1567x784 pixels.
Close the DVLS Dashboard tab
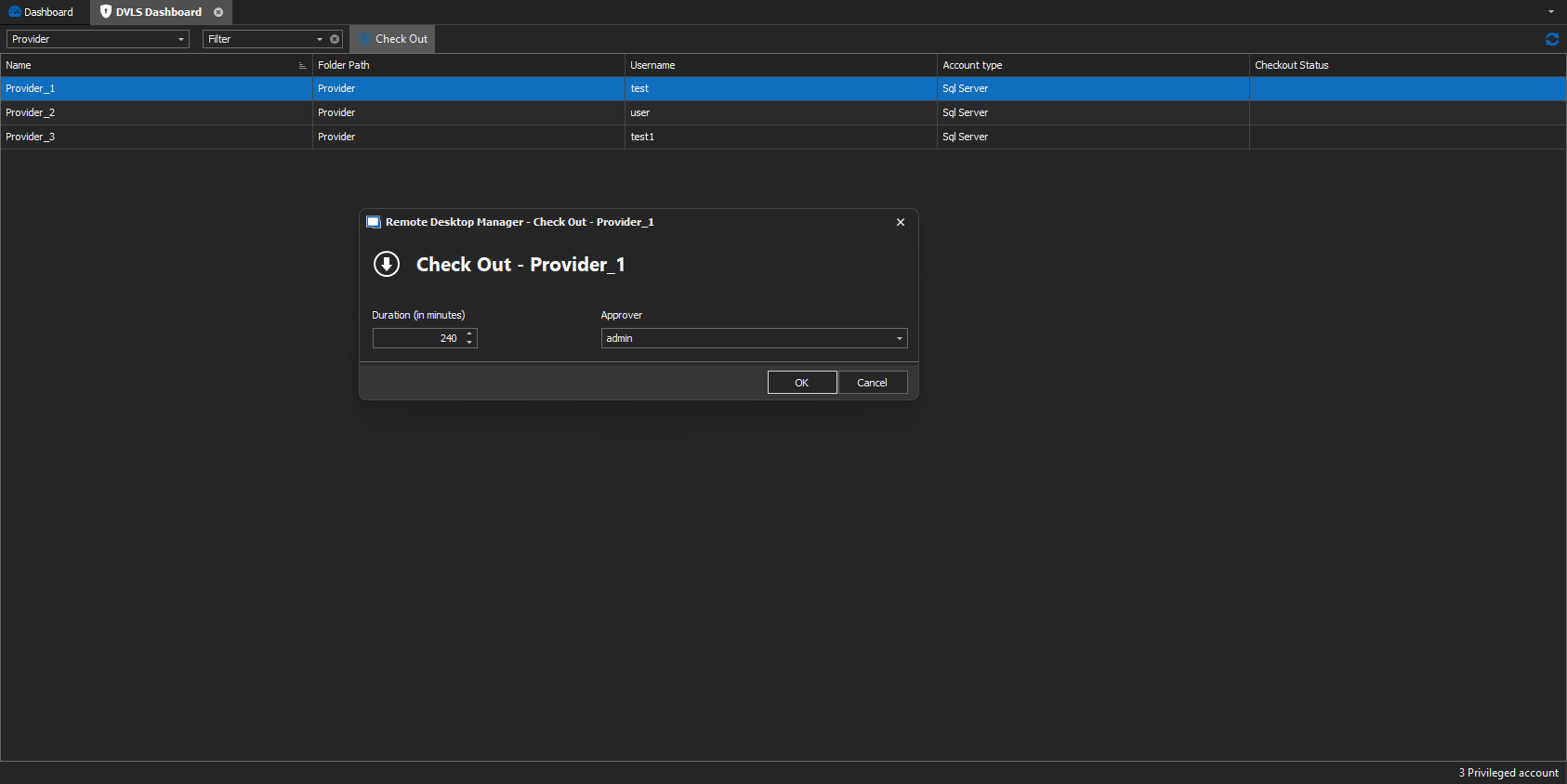[x=218, y=12]
